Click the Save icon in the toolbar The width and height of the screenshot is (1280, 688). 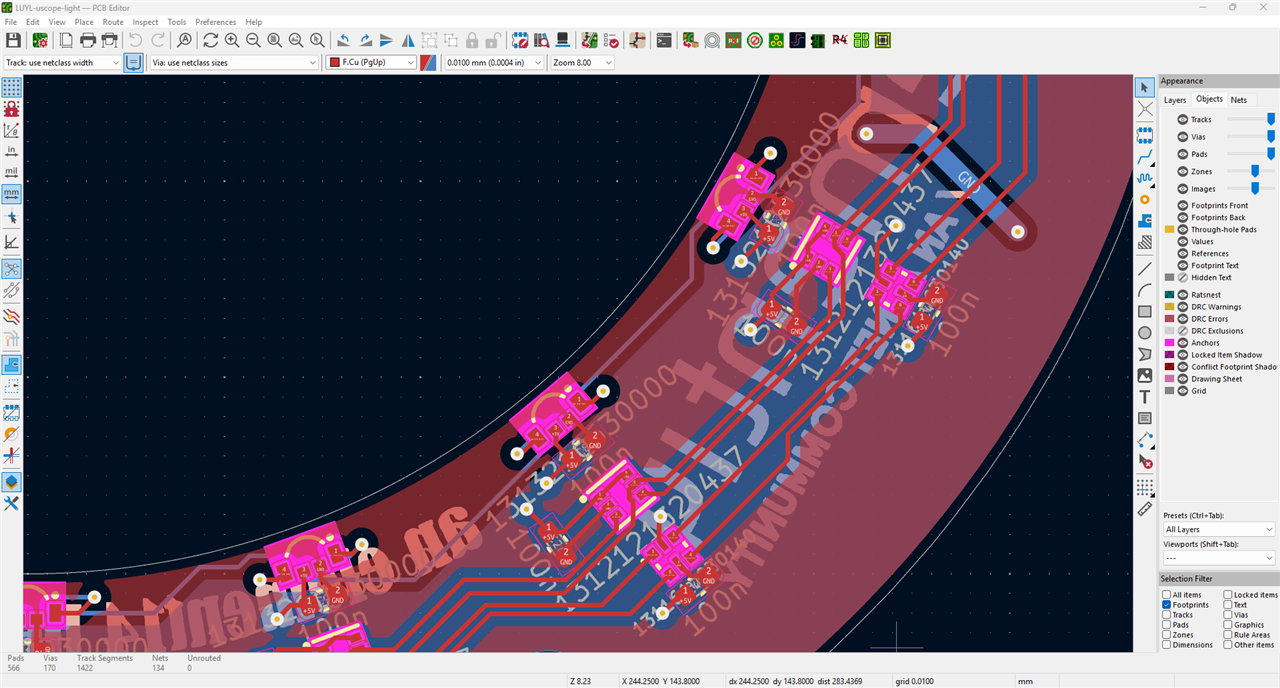click(13, 41)
